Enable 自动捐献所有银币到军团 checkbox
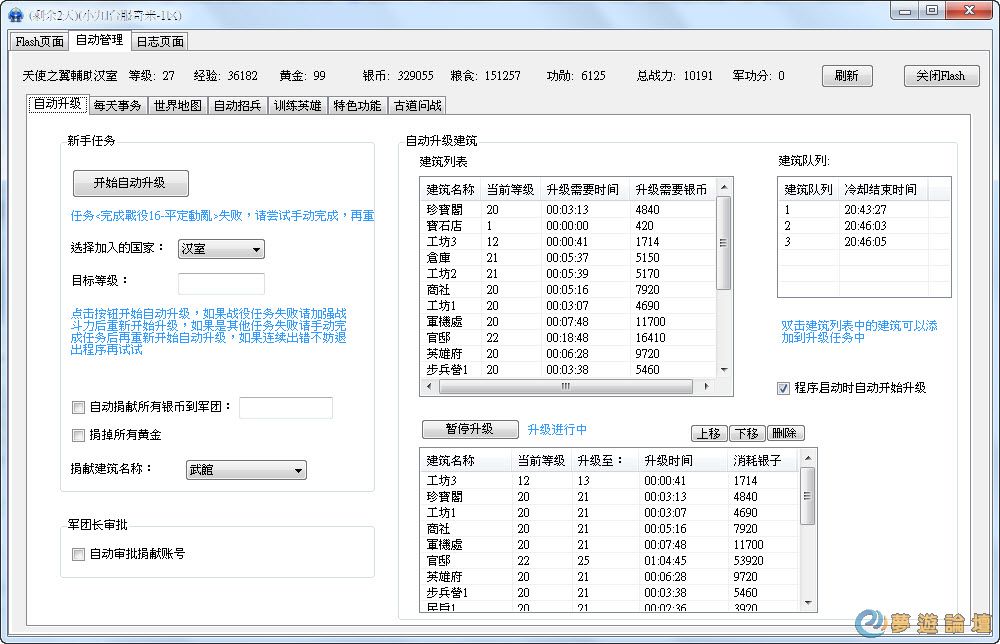This screenshot has height=644, width=1000. pyautogui.click(x=79, y=407)
